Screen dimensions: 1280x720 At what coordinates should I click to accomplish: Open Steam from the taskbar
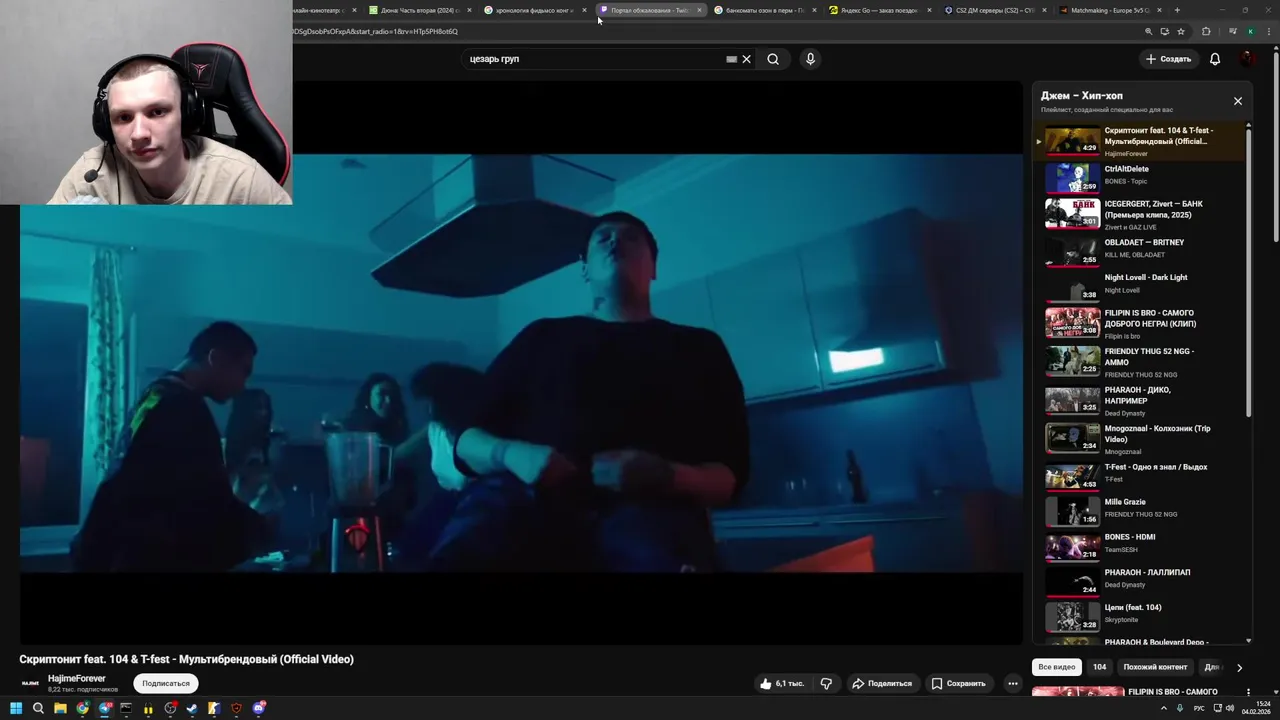coord(192,708)
